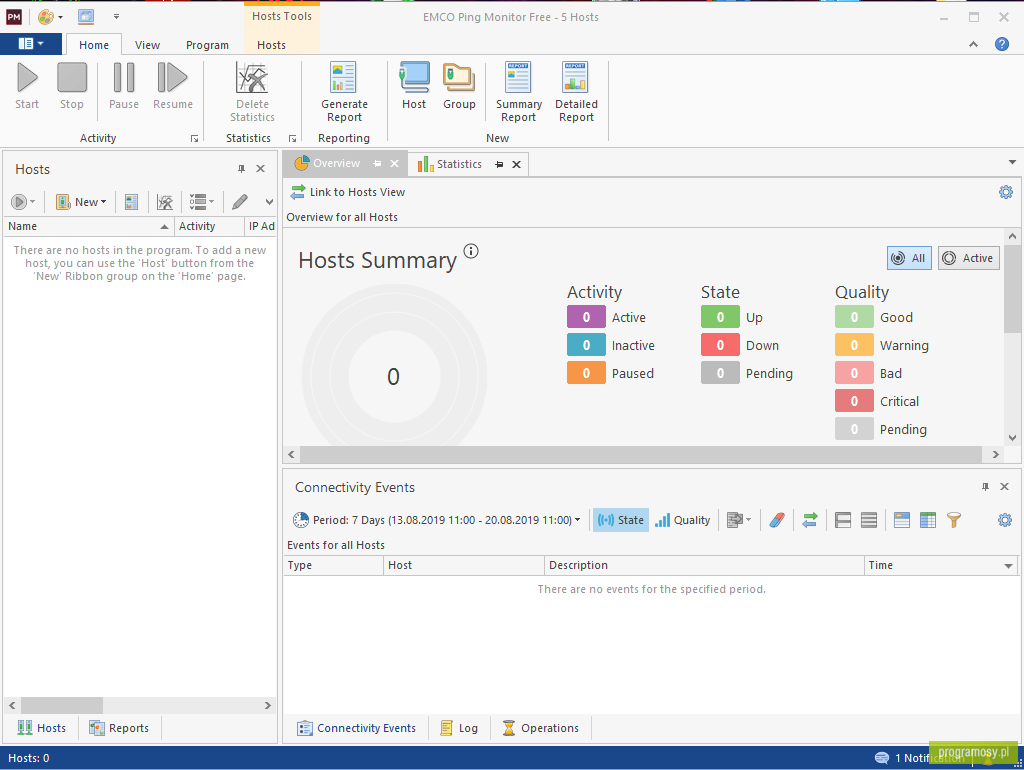1024x770 pixels.
Task: Click the group-by-box layout icon in events toolbar
Action: tap(901, 520)
